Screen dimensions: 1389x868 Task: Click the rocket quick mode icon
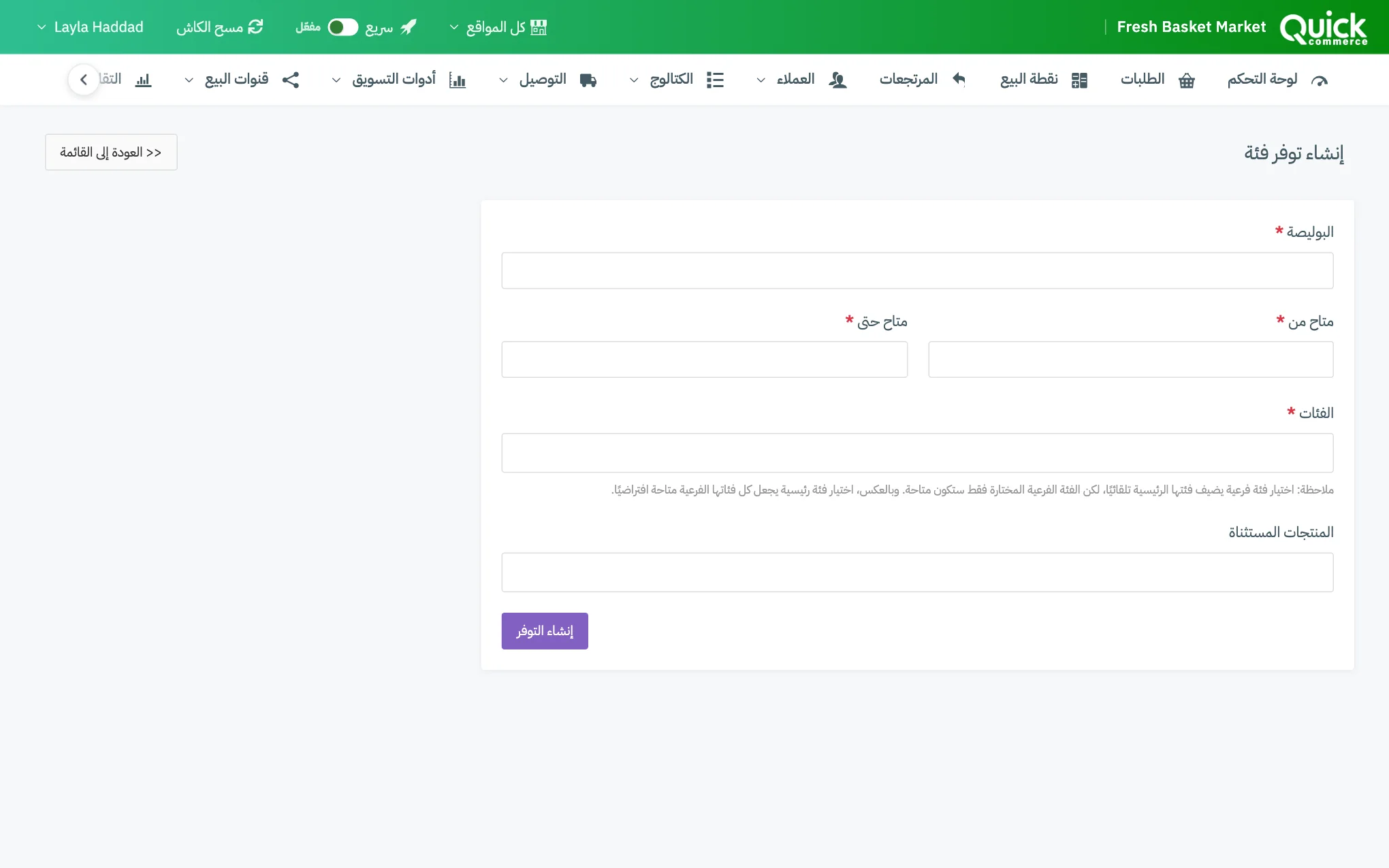coord(409,27)
